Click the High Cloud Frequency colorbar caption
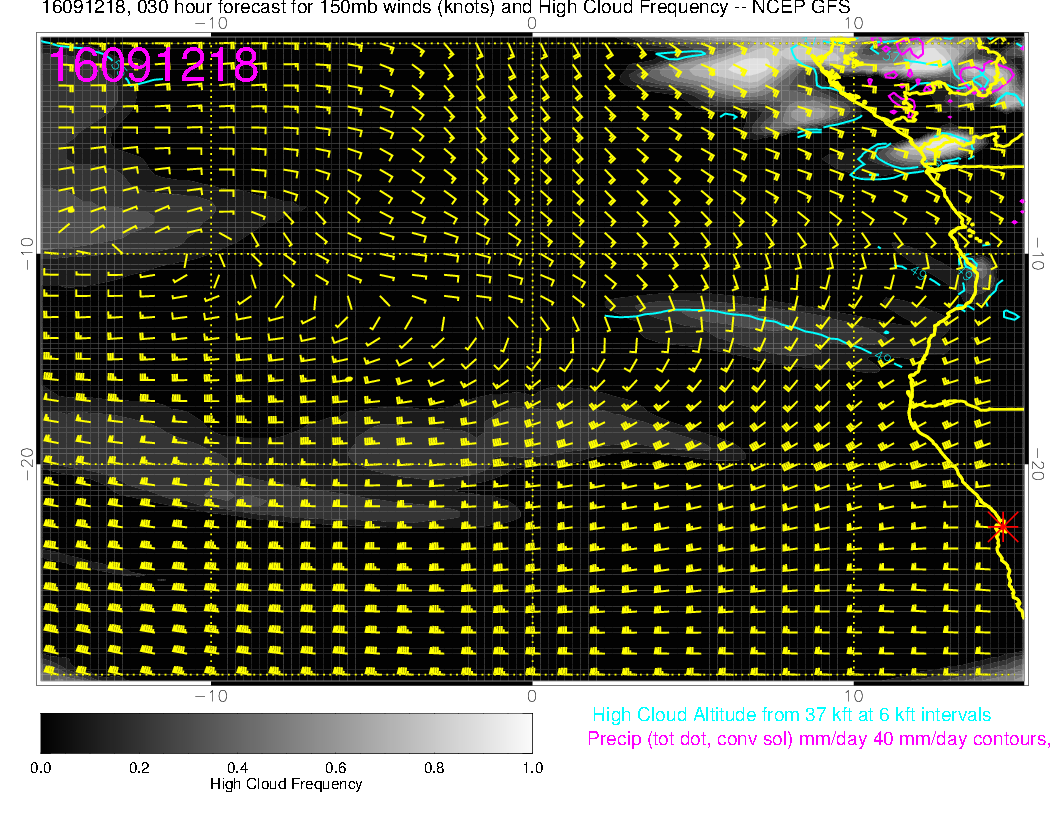This screenshot has height=816, width=1056. pyautogui.click(x=286, y=785)
